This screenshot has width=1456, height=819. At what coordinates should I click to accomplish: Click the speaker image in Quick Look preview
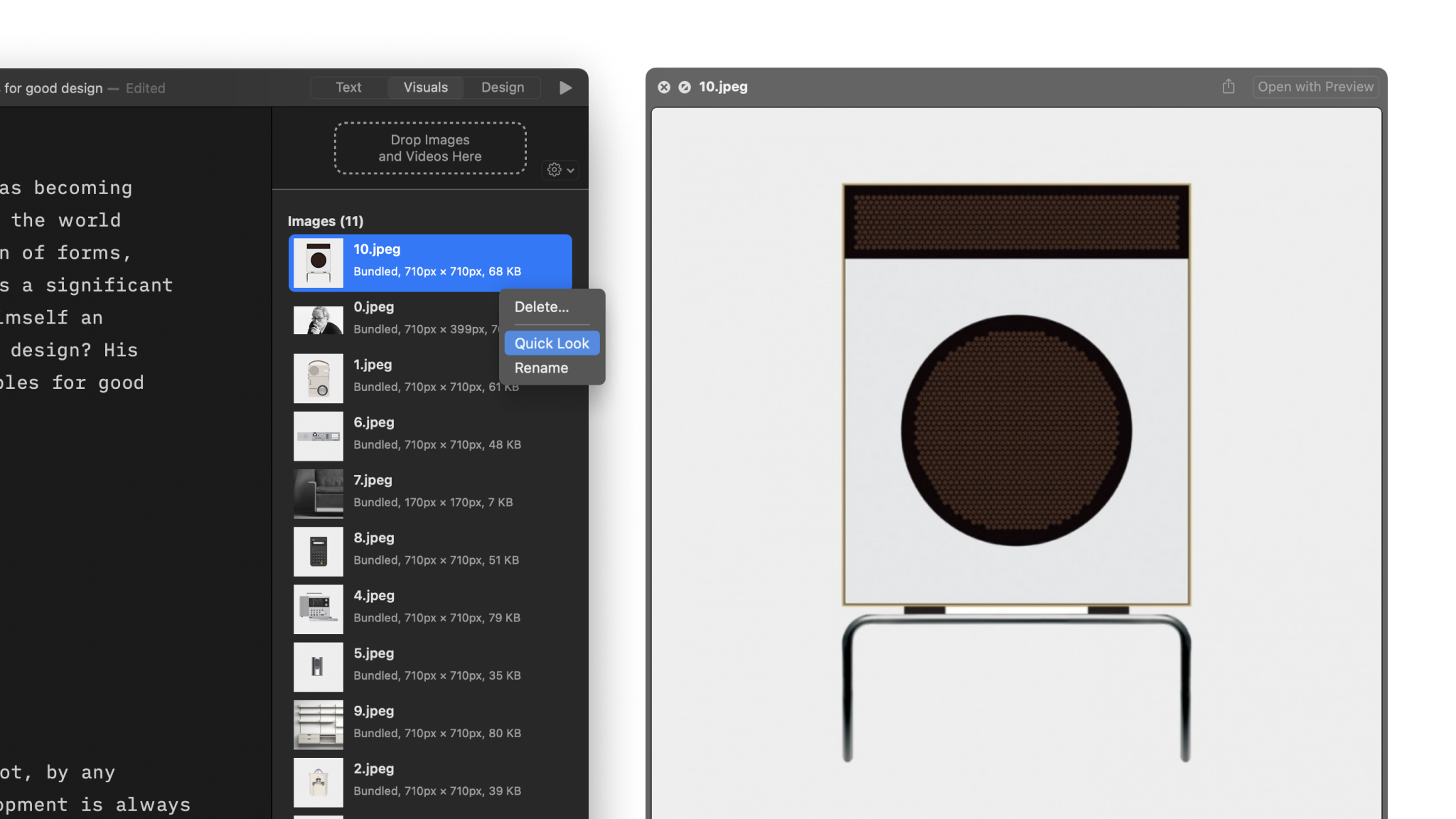point(1017,473)
